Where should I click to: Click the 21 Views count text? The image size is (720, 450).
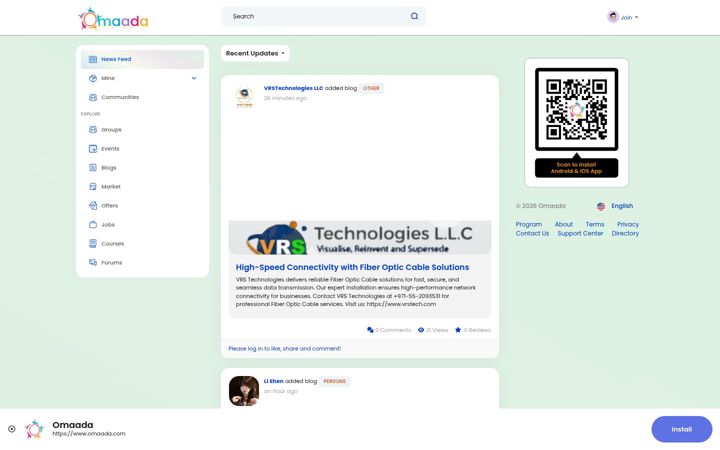(437, 330)
